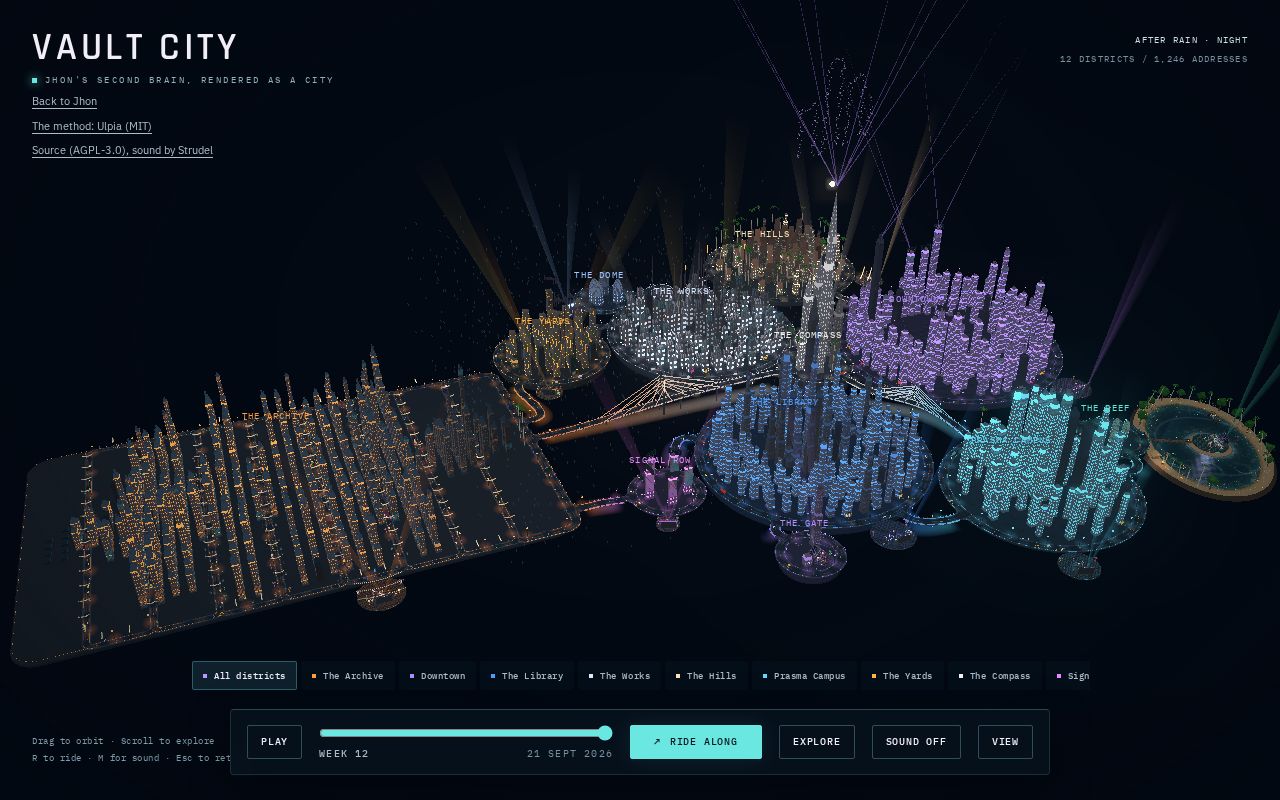Filter to The Yards district chip
The height and width of the screenshot is (800, 1280).
point(903,676)
